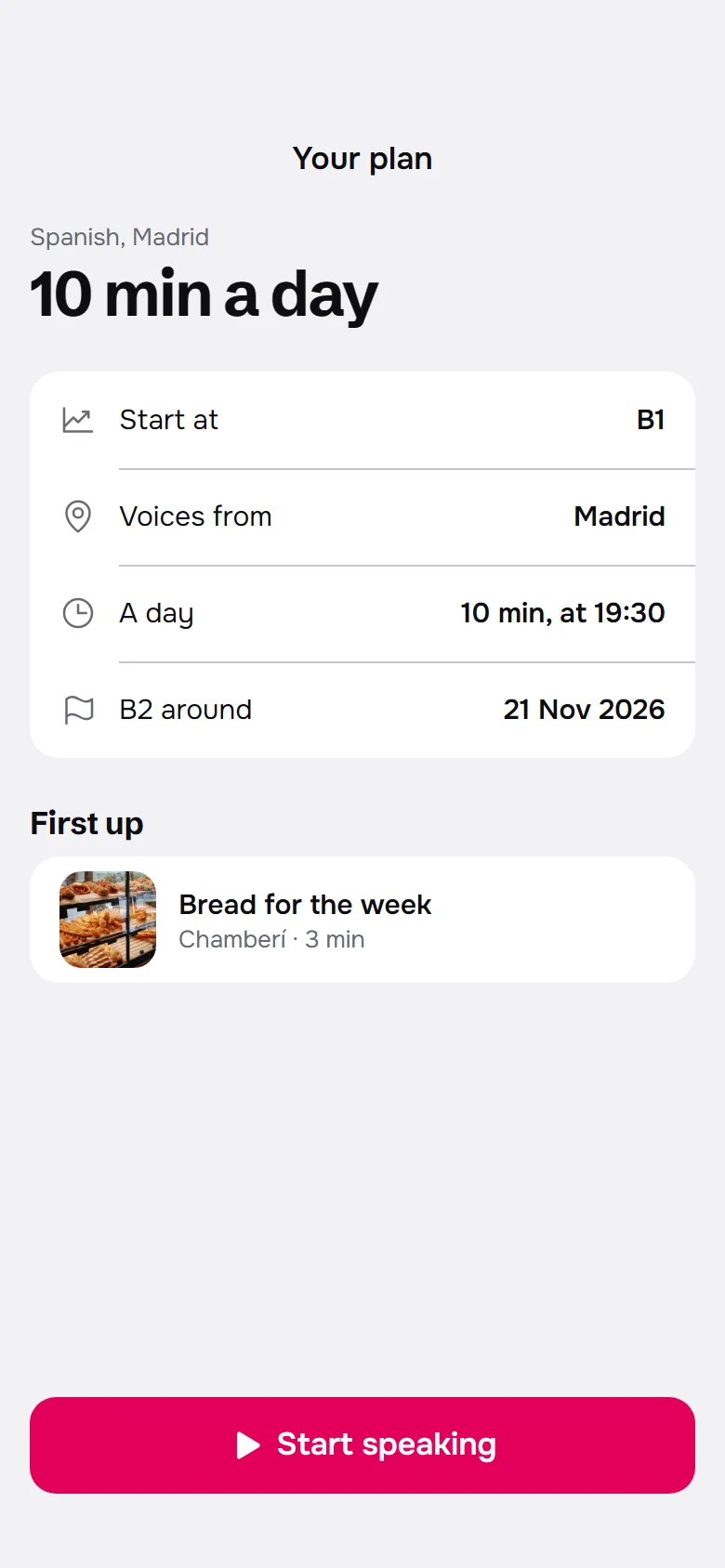The width and height of the screenshot is (725, 1568).
Task: Change the Madrid voice setting
Action: point(619,516)
